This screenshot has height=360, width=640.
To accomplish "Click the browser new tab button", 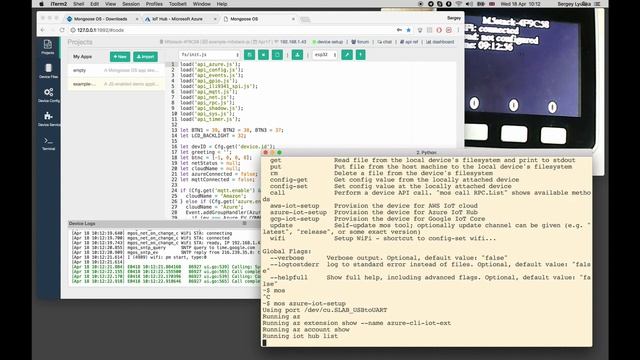I will 305,19.
